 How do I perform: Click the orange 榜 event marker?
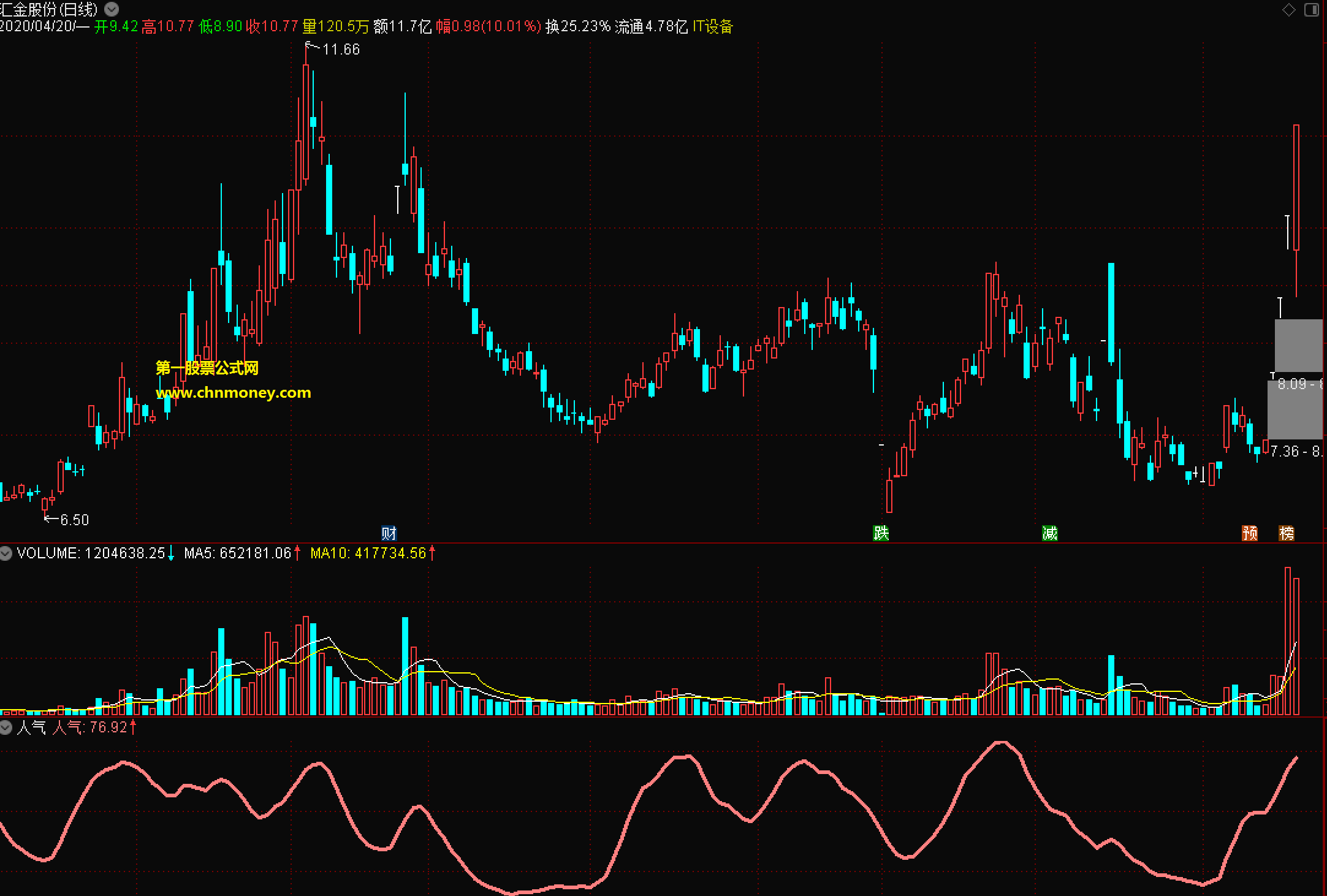coord(1287,533)
